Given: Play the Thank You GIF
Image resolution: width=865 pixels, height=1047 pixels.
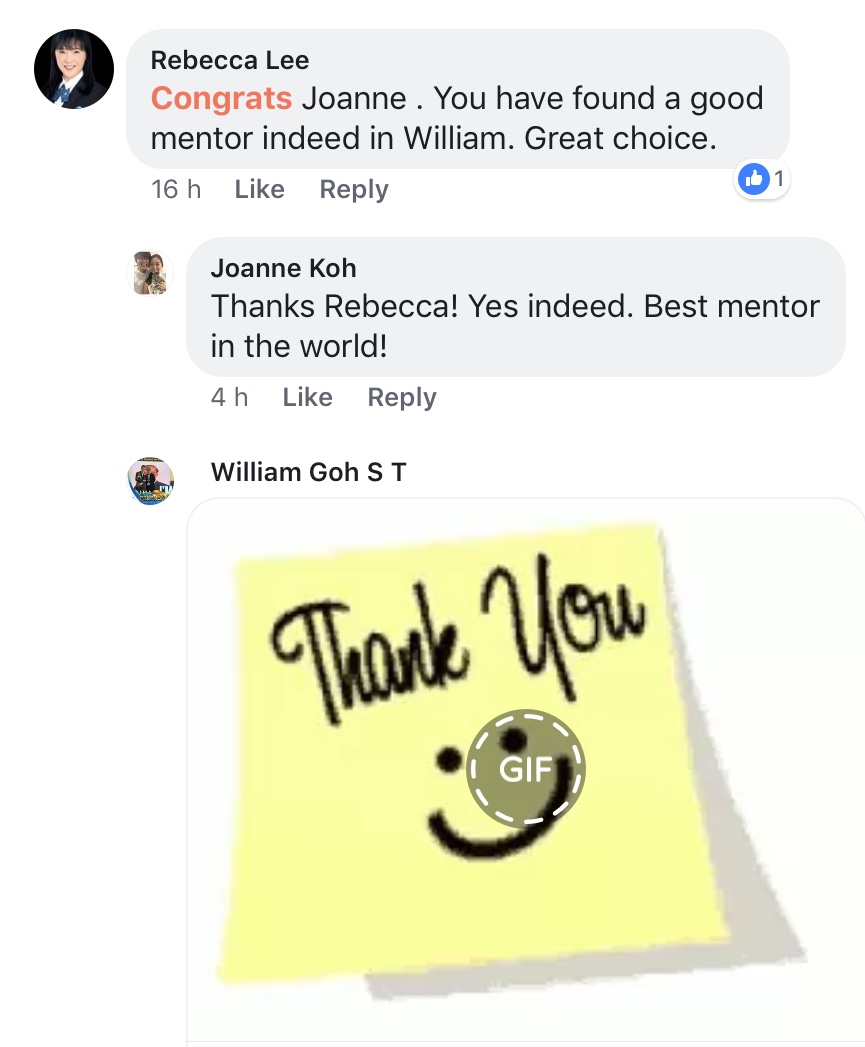Looking at the screenshot, I should [x=526, y=769].
